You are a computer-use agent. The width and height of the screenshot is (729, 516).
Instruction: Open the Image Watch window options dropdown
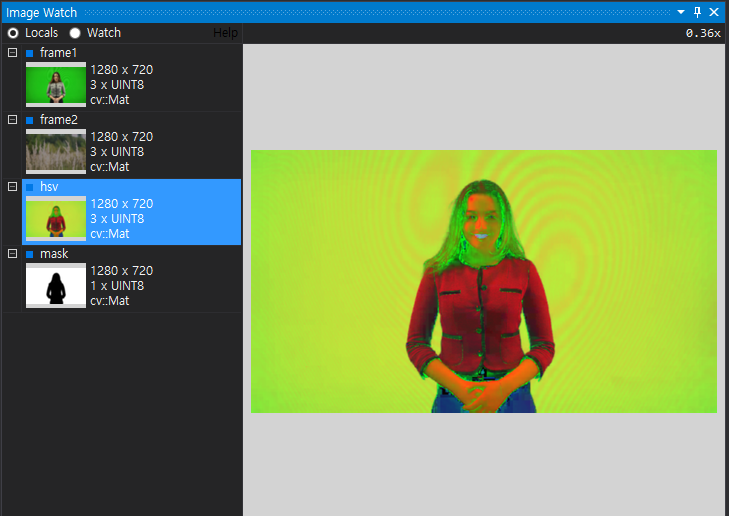pos(681,12)
